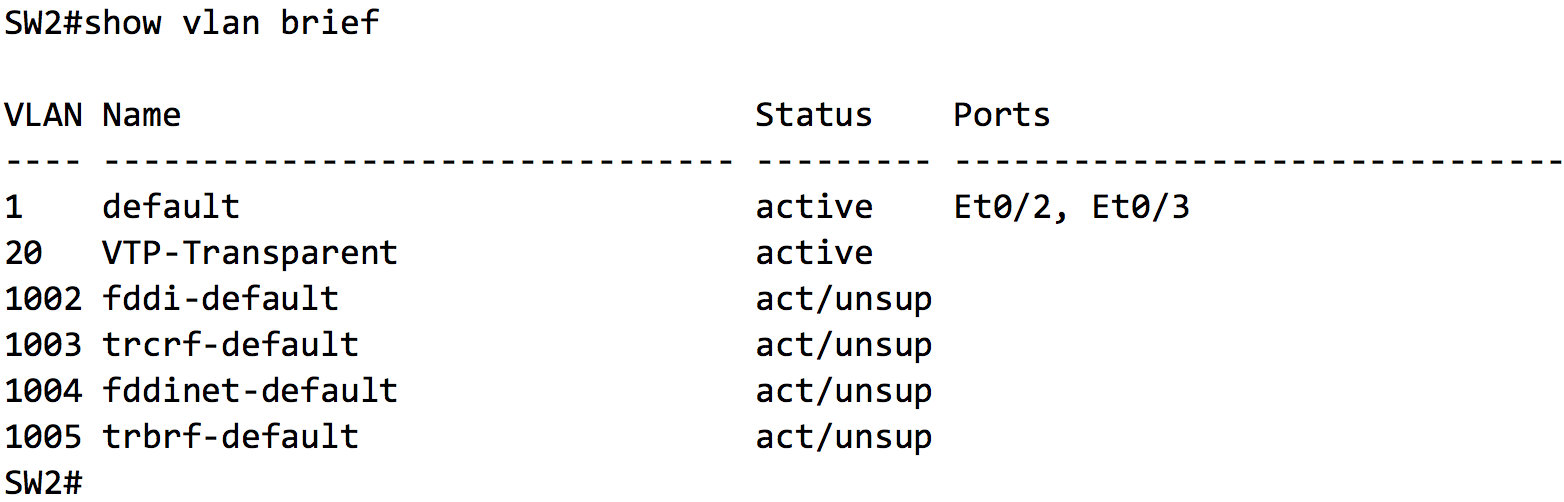Click the "fddi-default" VLAN name
The height and width of the screenshot is (502, 1564).
pyautogui.click(x=220, y=299)
